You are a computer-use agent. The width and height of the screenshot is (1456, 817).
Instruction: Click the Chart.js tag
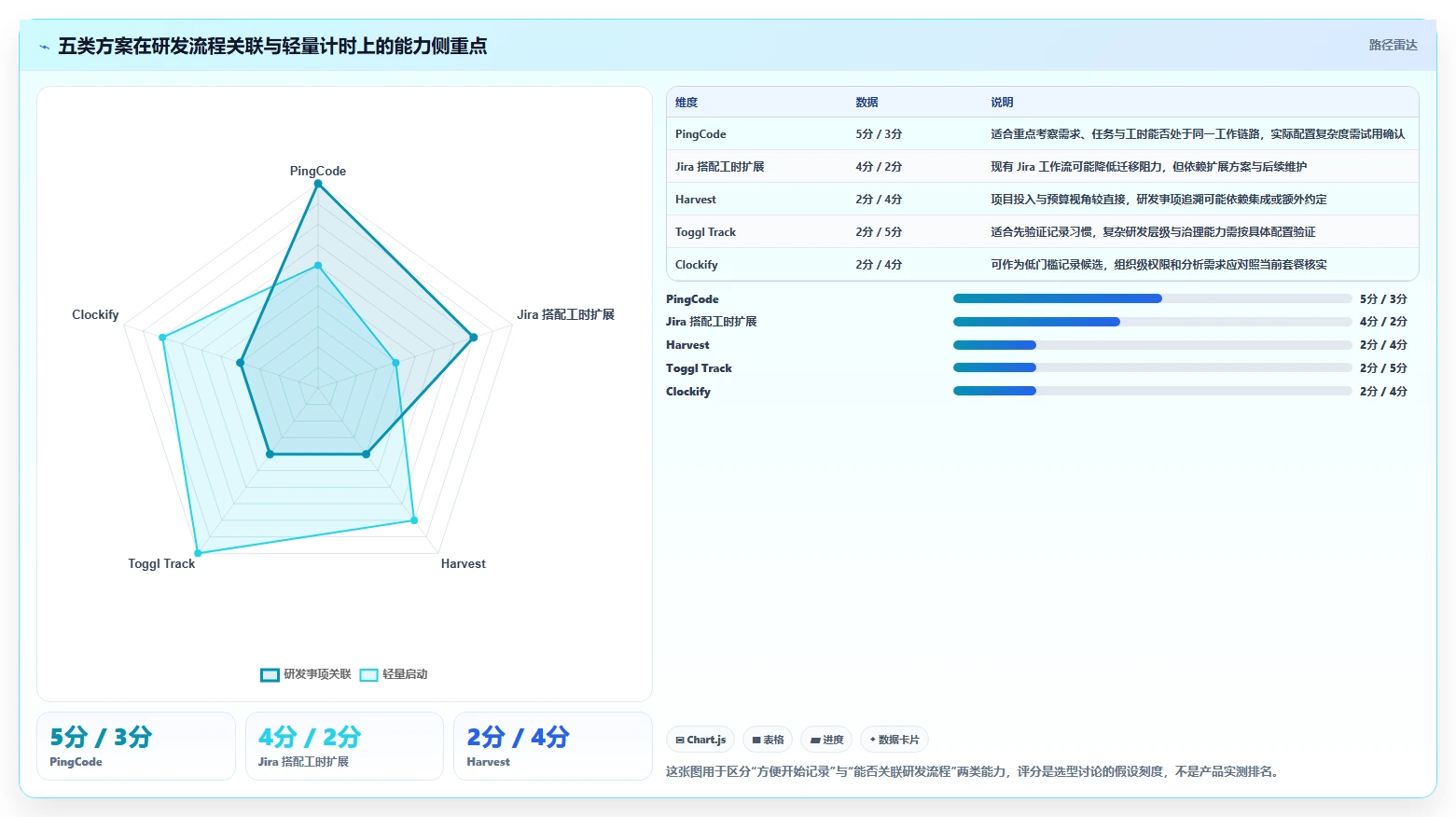(700, 740)
